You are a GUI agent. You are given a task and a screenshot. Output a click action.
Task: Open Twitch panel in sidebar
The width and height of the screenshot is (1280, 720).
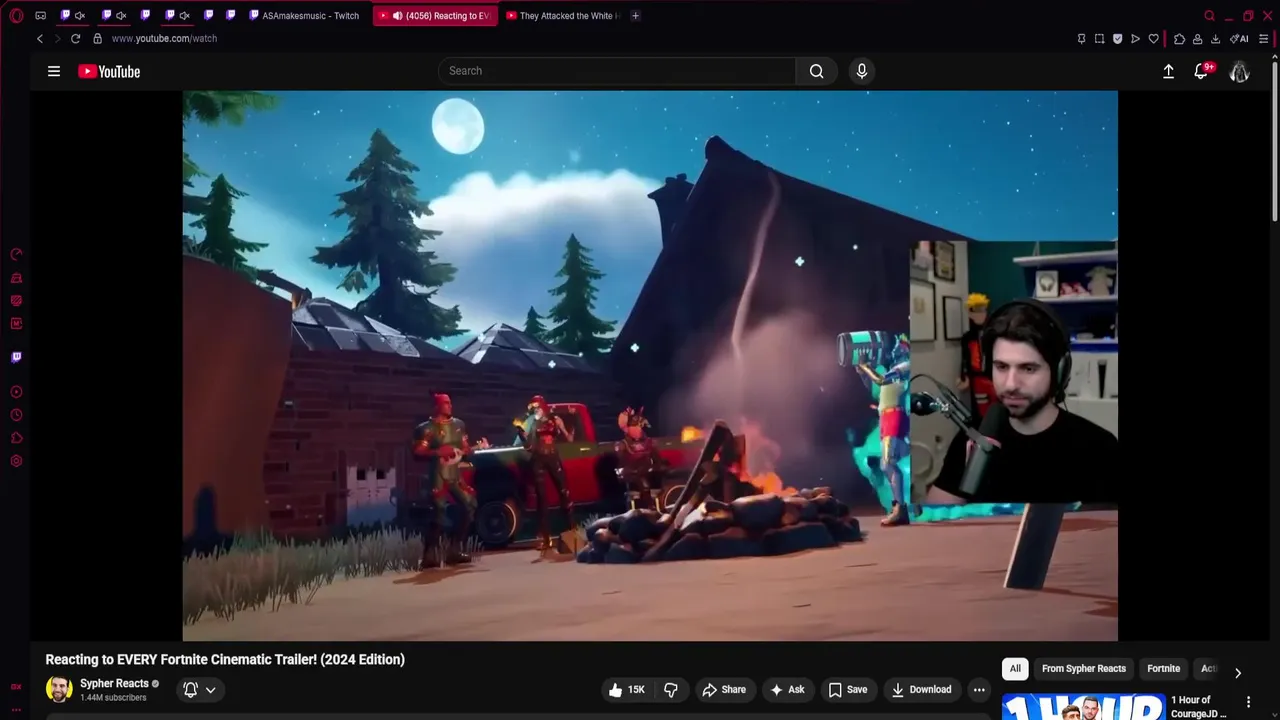(x=16, y=357)
